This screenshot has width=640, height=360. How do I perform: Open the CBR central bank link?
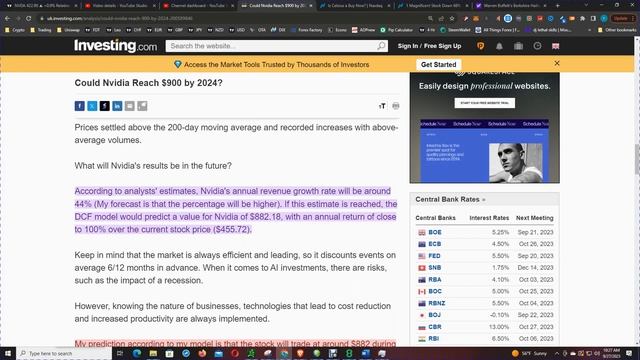coord(435,327)
